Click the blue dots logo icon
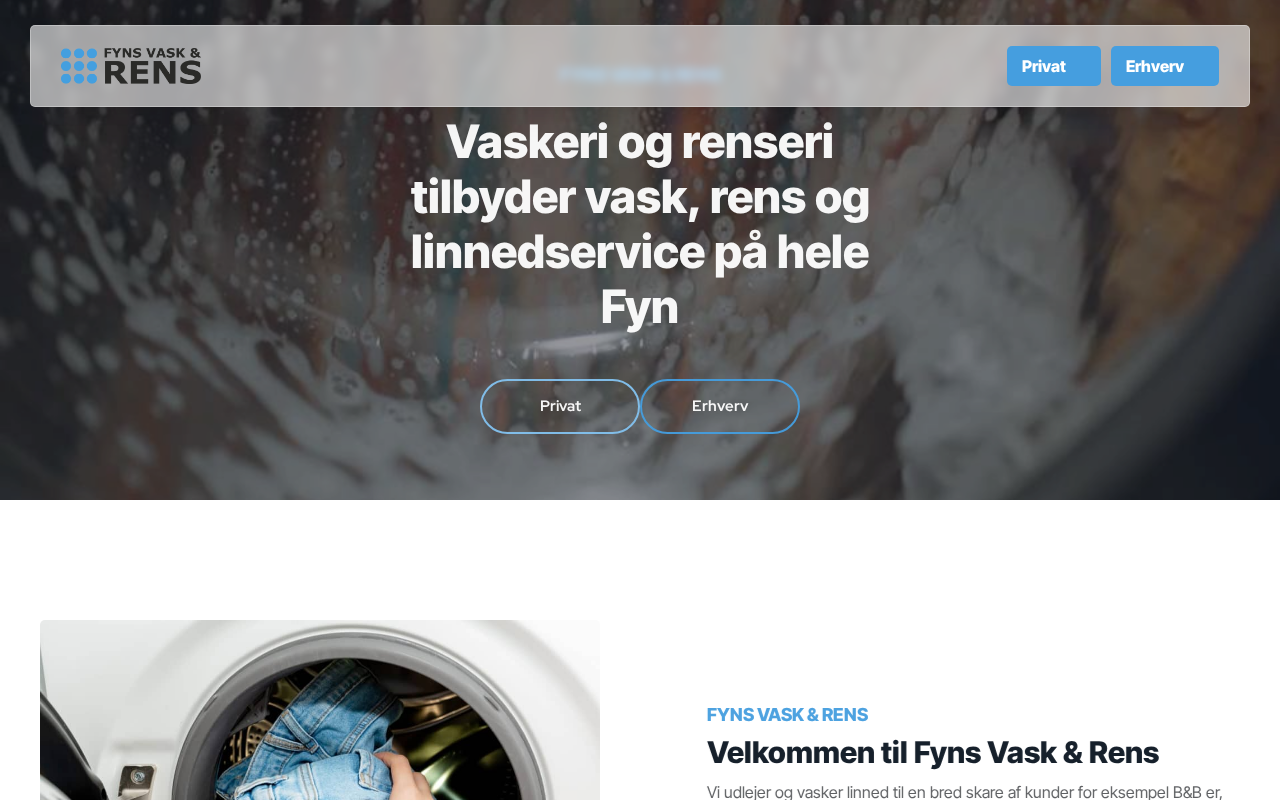Viewport: 1280px width, 800px height. 79,66
